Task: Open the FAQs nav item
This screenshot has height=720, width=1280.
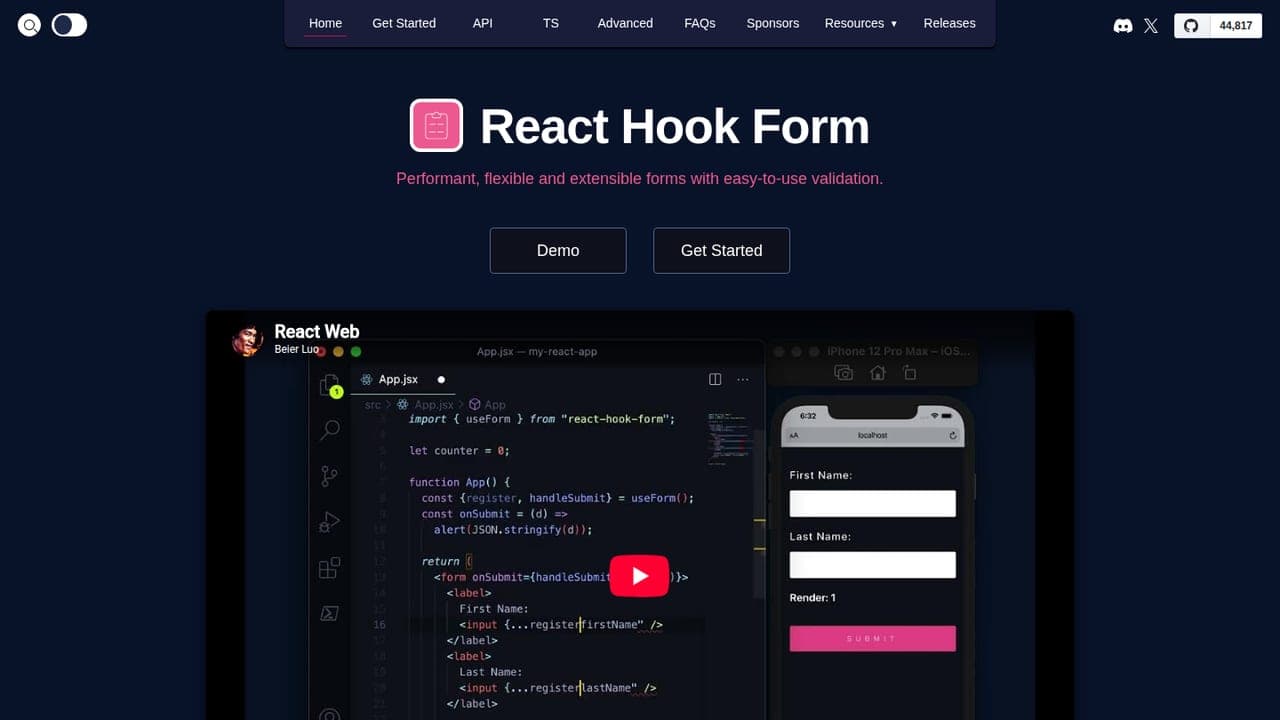Action: [x=700, y=23]
